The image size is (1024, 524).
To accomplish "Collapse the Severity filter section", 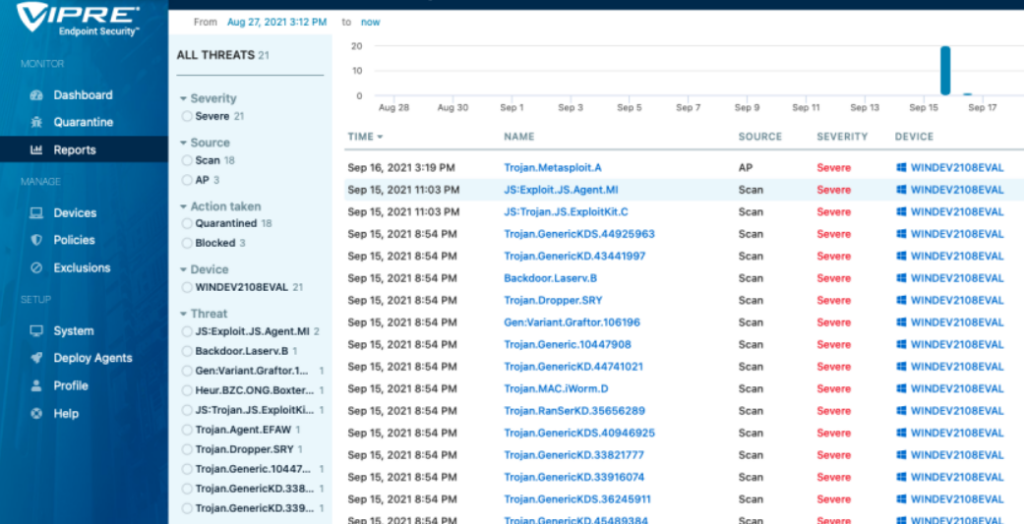I will click(x=208, y=99).
